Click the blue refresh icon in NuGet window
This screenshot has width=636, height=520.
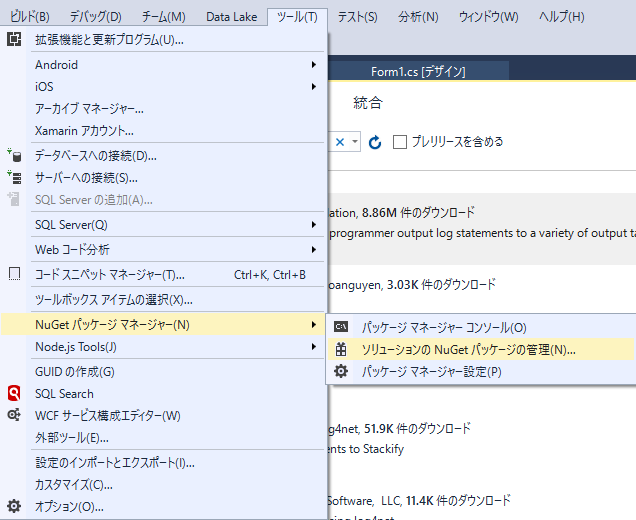coord(375,142)
